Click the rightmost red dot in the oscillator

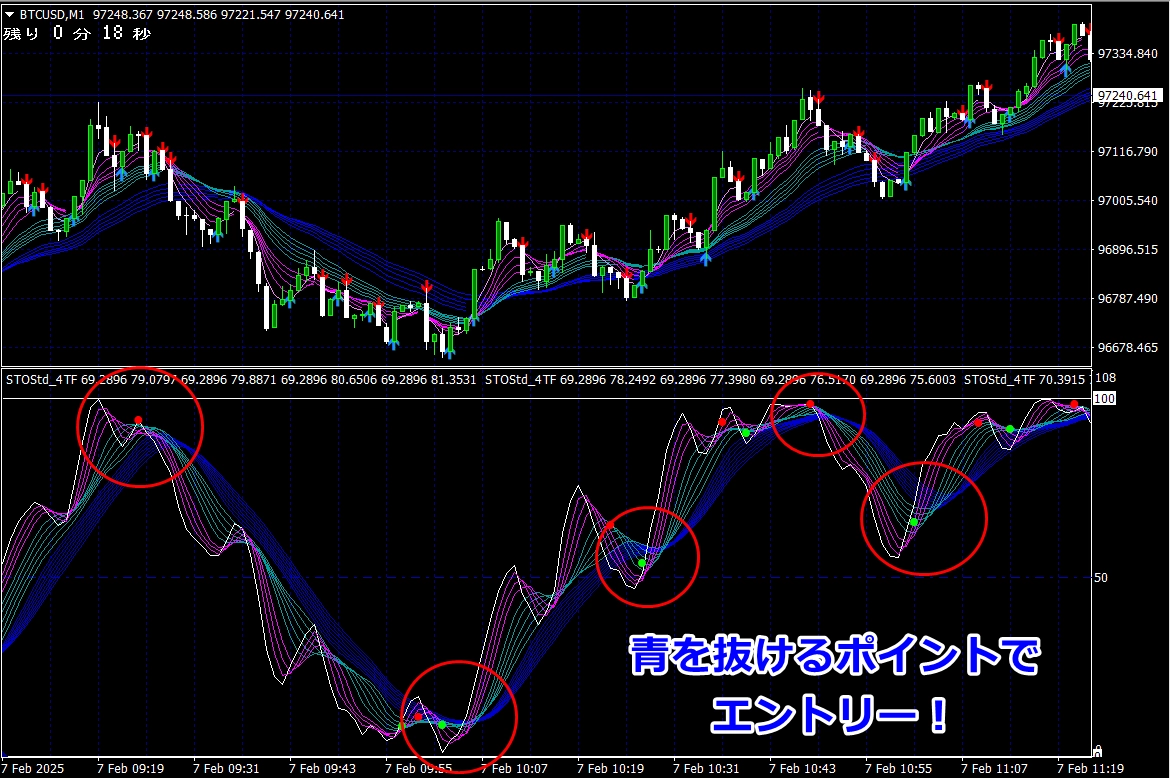[x=1074, y=405]
